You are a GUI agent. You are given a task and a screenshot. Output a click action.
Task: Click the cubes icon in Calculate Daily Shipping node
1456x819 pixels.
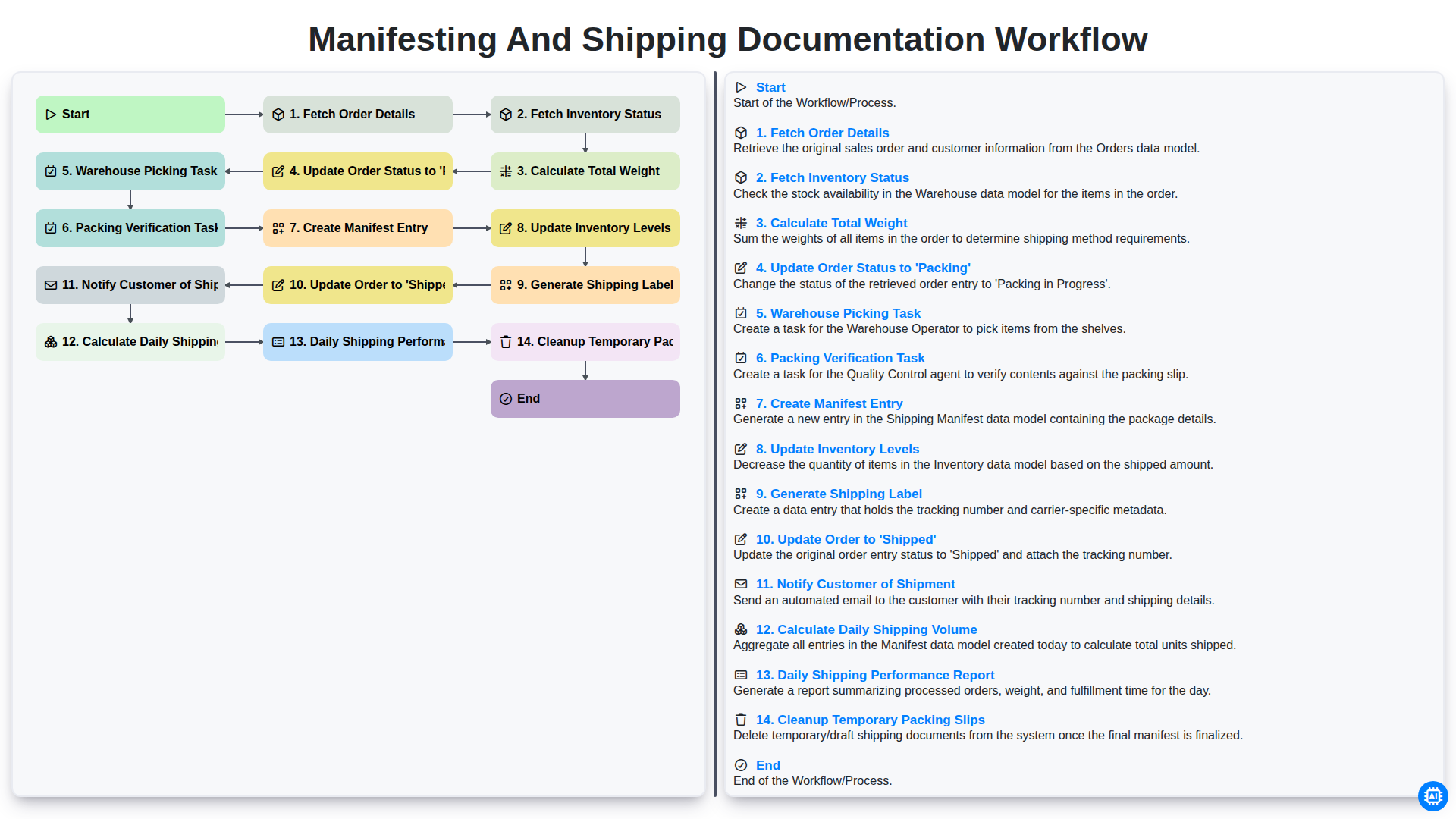pos(51,342)
